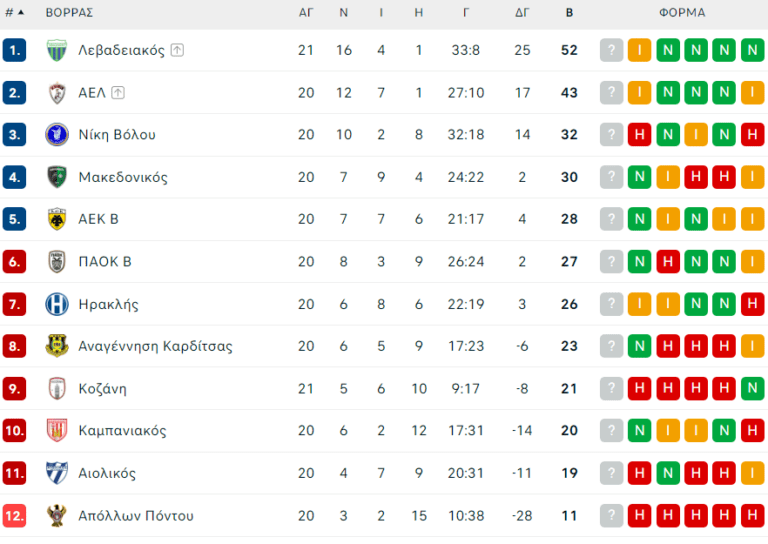Click the Λεβαδειακός team crest icon
Screen dimensions: 768x544
(57, 51)
